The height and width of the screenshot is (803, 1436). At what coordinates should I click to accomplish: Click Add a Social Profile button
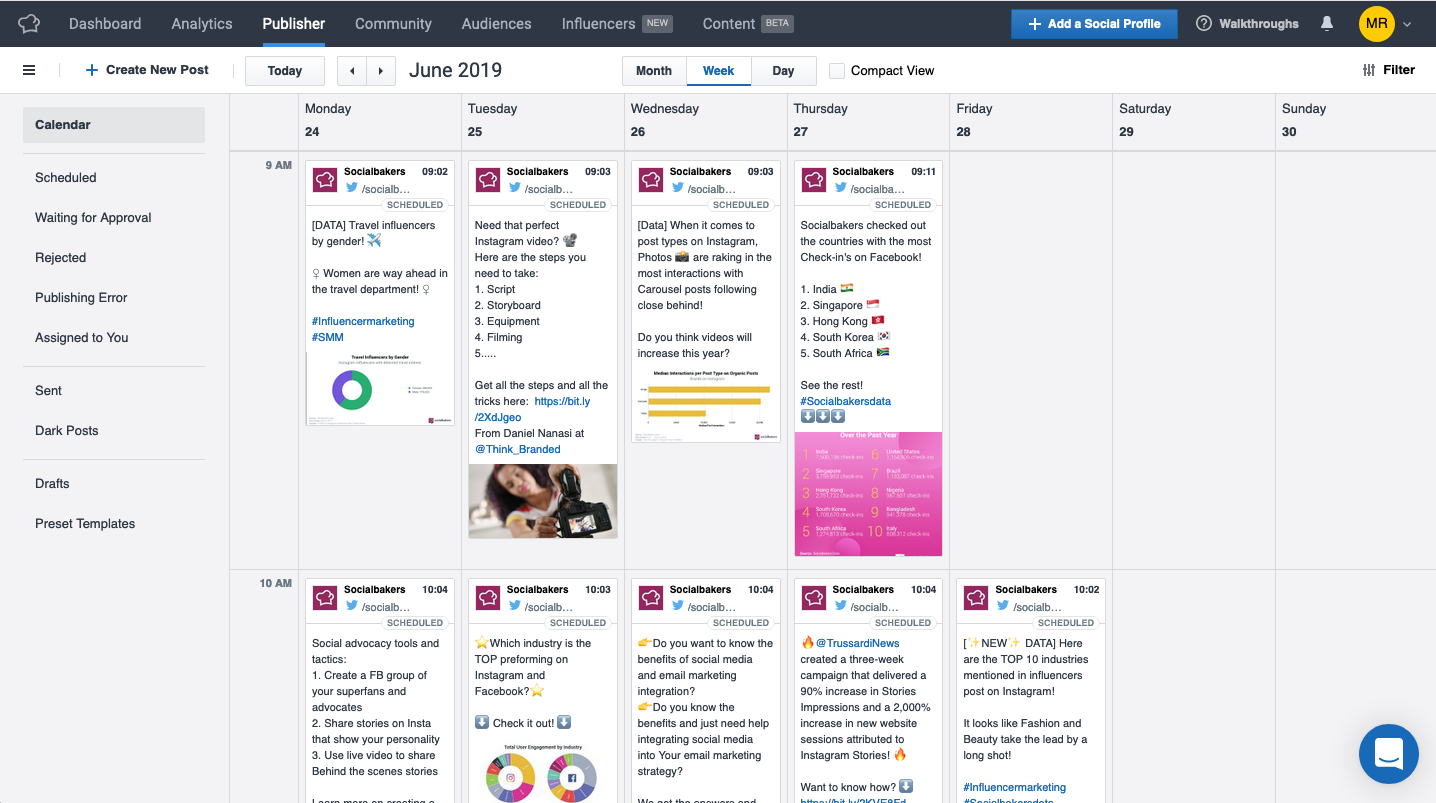tap(1094, 23)
